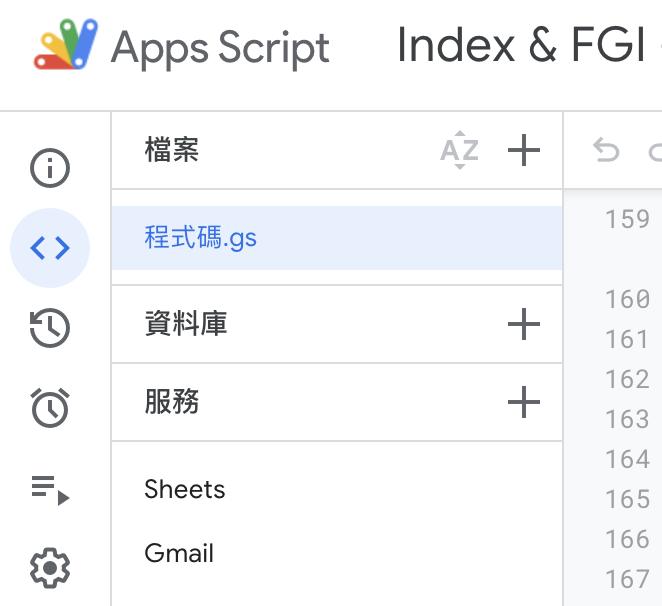
Task: Click the 檔案 section header
Action: coord(172,150)
